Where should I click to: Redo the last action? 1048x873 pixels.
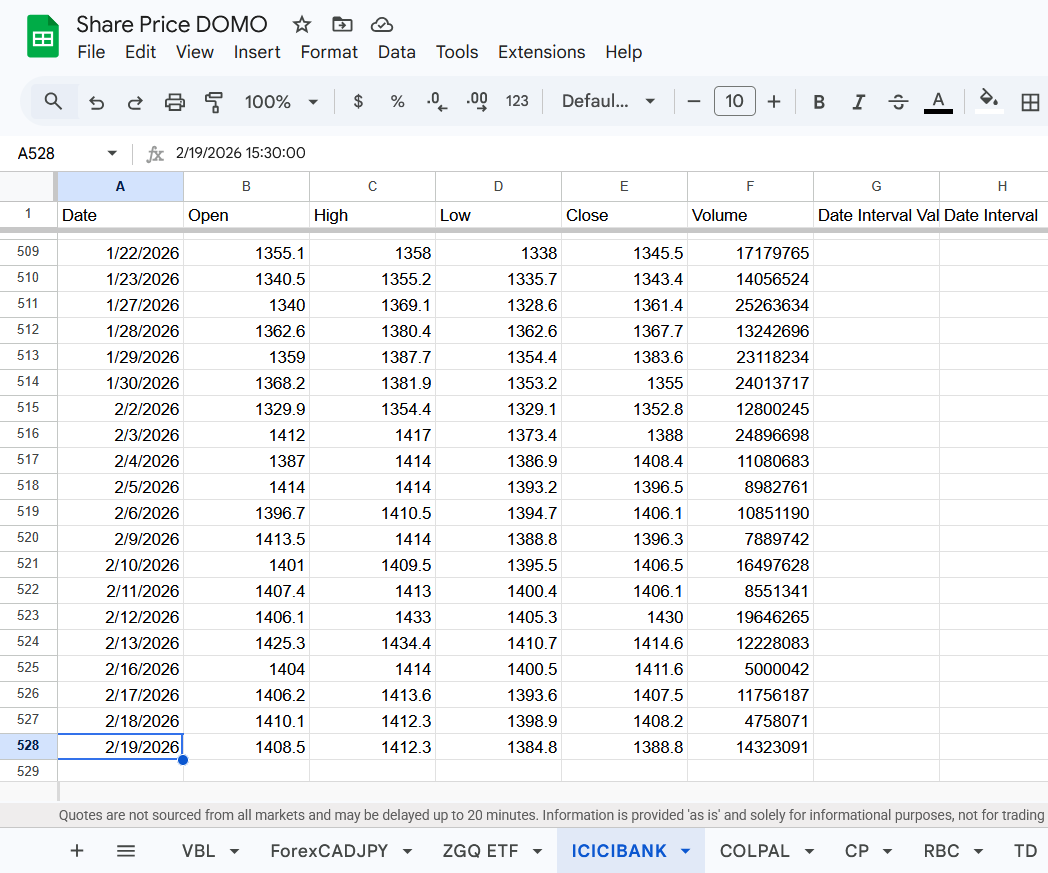pyautogui.click(x=135, y=102)
